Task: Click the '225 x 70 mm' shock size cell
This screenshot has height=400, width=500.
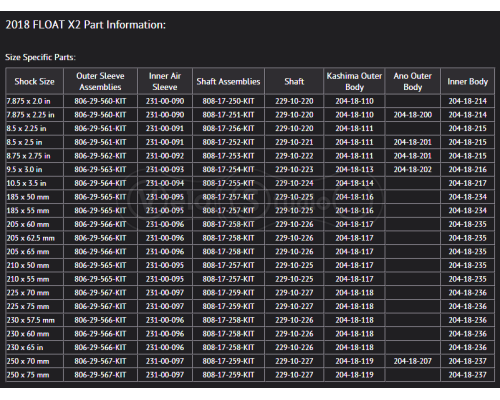Action: [x=34, y=292]
